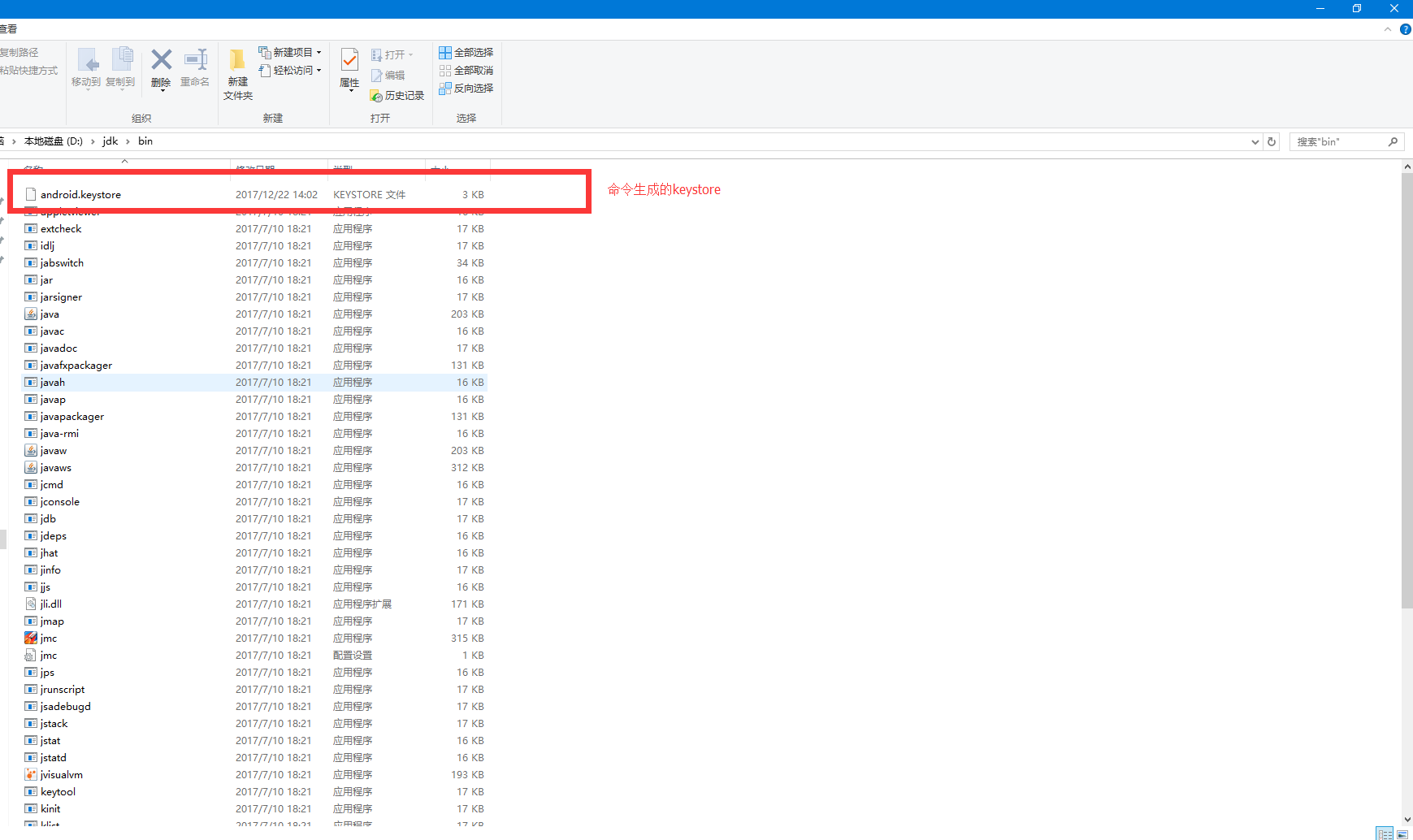1413x840 pixels.
Task: Select the jarsigner file icon
Action: click(x=31, y=297)
